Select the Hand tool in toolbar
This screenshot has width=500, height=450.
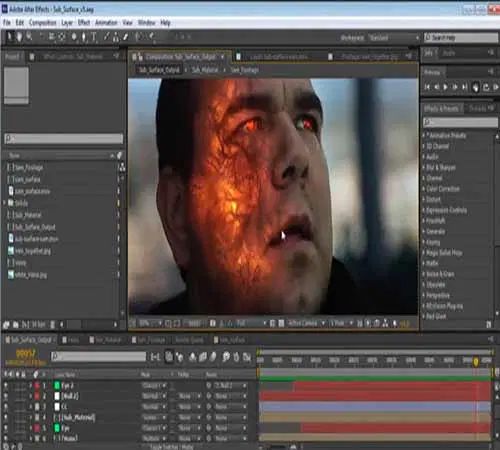point(19,37)
